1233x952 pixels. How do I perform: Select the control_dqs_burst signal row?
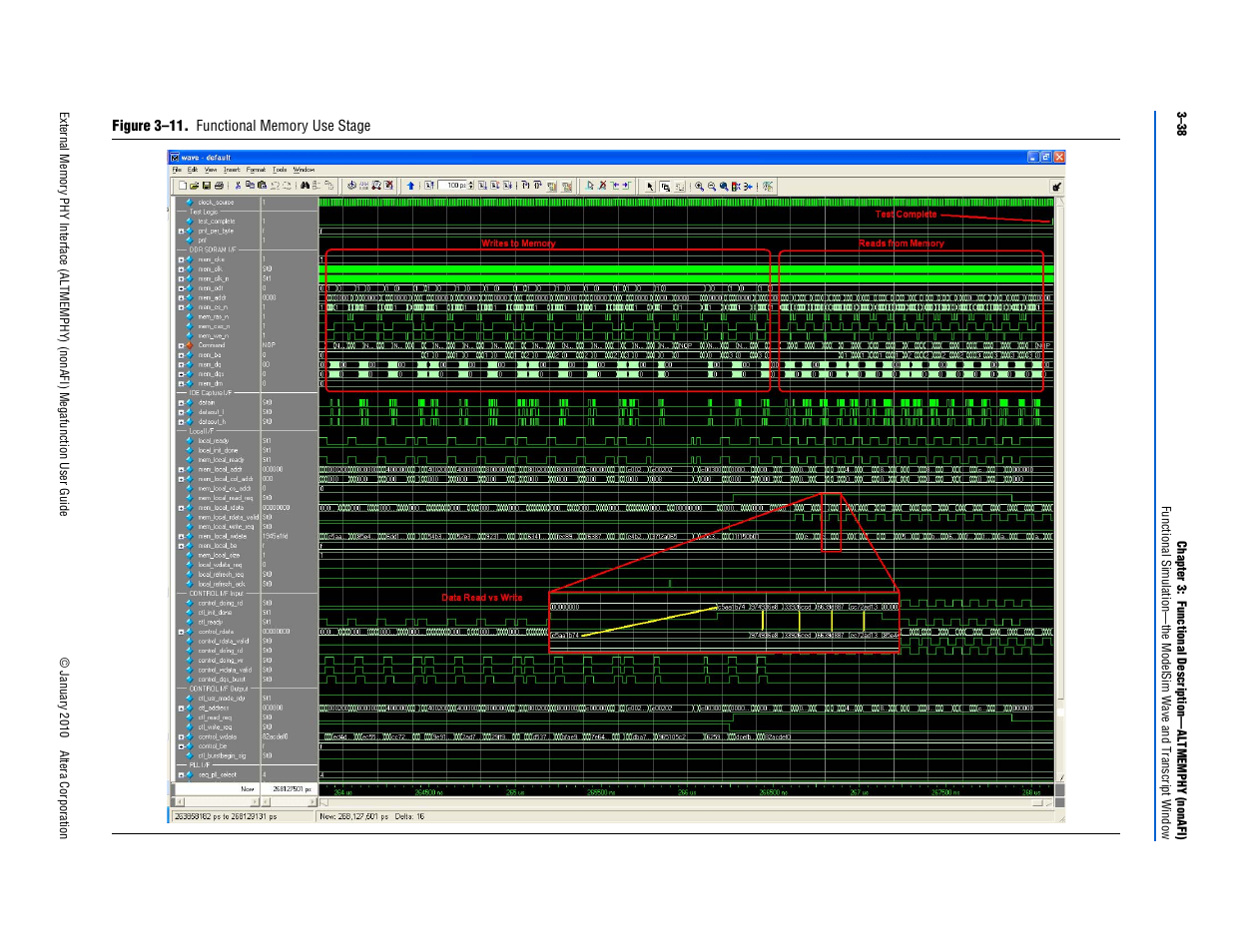[x=222, y=680]
